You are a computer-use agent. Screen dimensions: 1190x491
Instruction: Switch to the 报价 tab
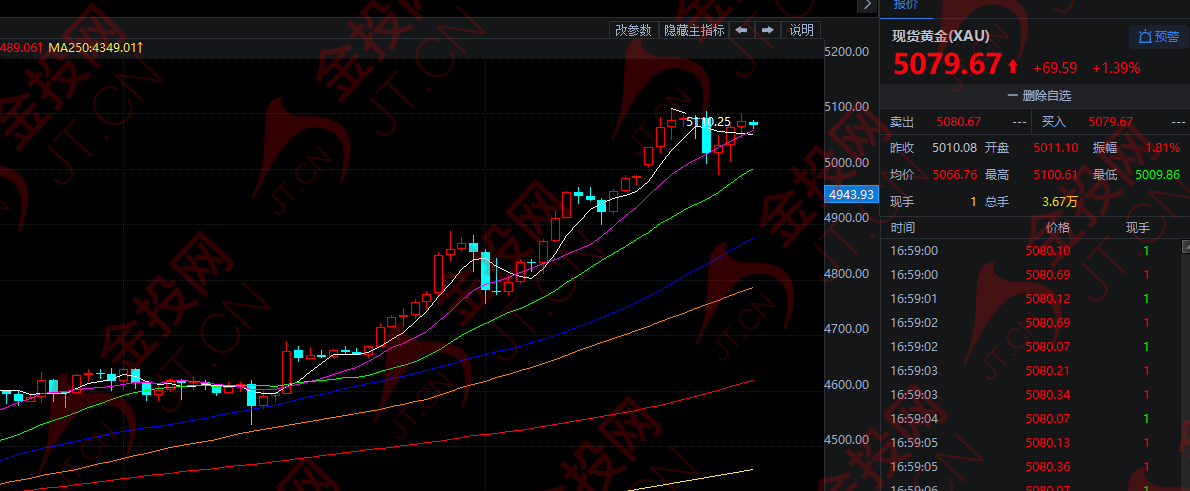pos(905,5)
